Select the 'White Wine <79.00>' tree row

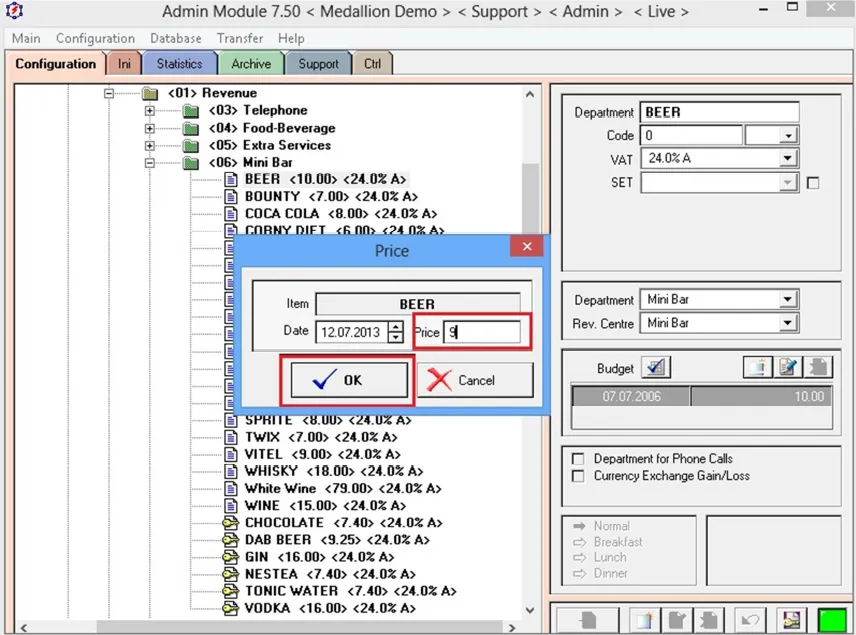pyautogui.click(x=342, y=489)
